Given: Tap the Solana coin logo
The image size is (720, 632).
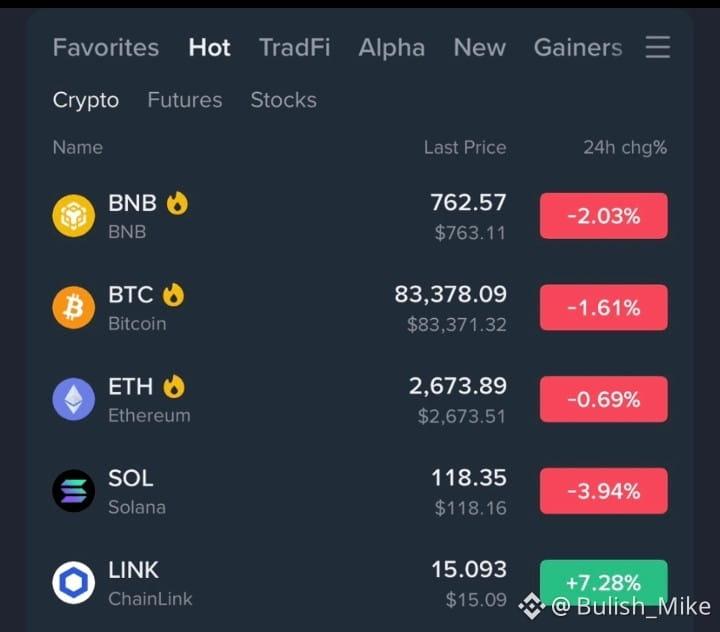Looking at the screenshot, I should pyautogui.click(x=73, y=491).
